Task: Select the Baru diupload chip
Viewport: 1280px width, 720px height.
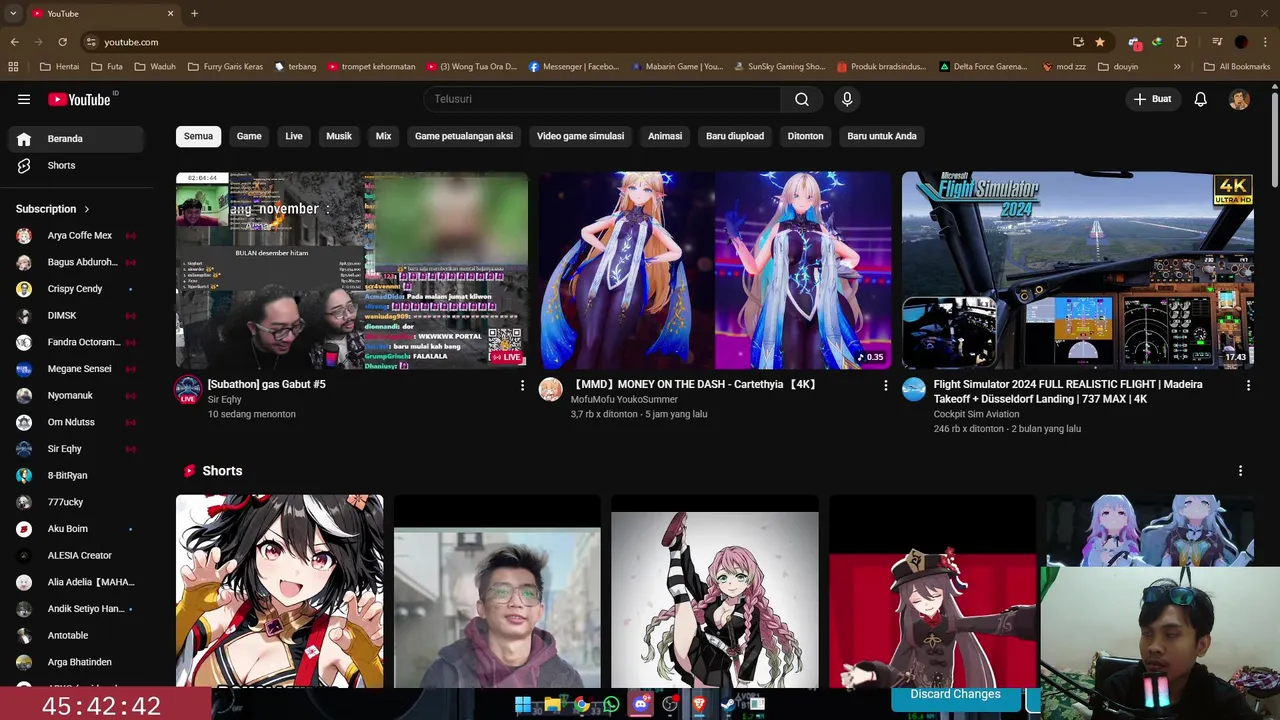Action: tap(735, 136)
